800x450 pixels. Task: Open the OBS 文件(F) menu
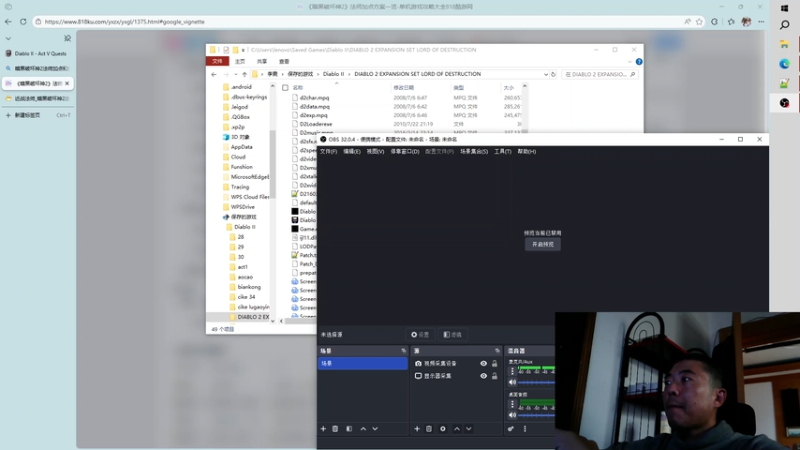[x=328, y=152]
